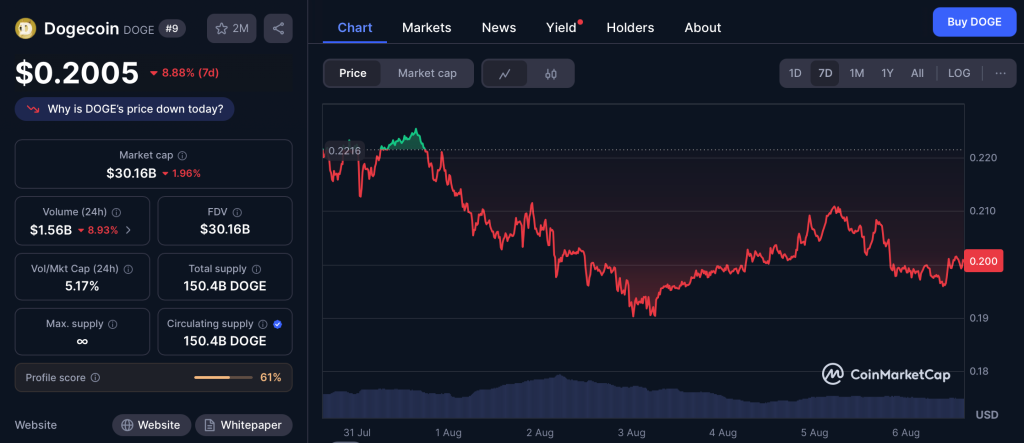Click the $1.56B volume value

(x=51, y=229)
